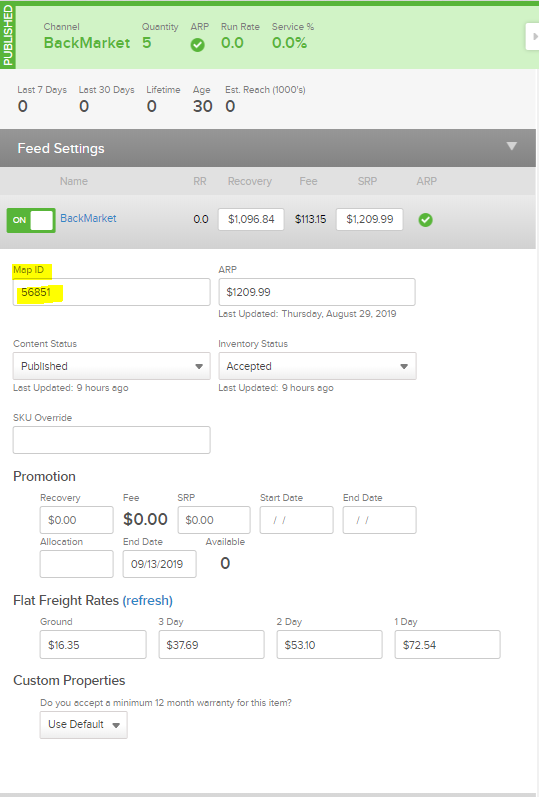Screen dimensions: 539x797
Task: Click the green ARP checkmark in channel header
Action: [x=197, y=45]
